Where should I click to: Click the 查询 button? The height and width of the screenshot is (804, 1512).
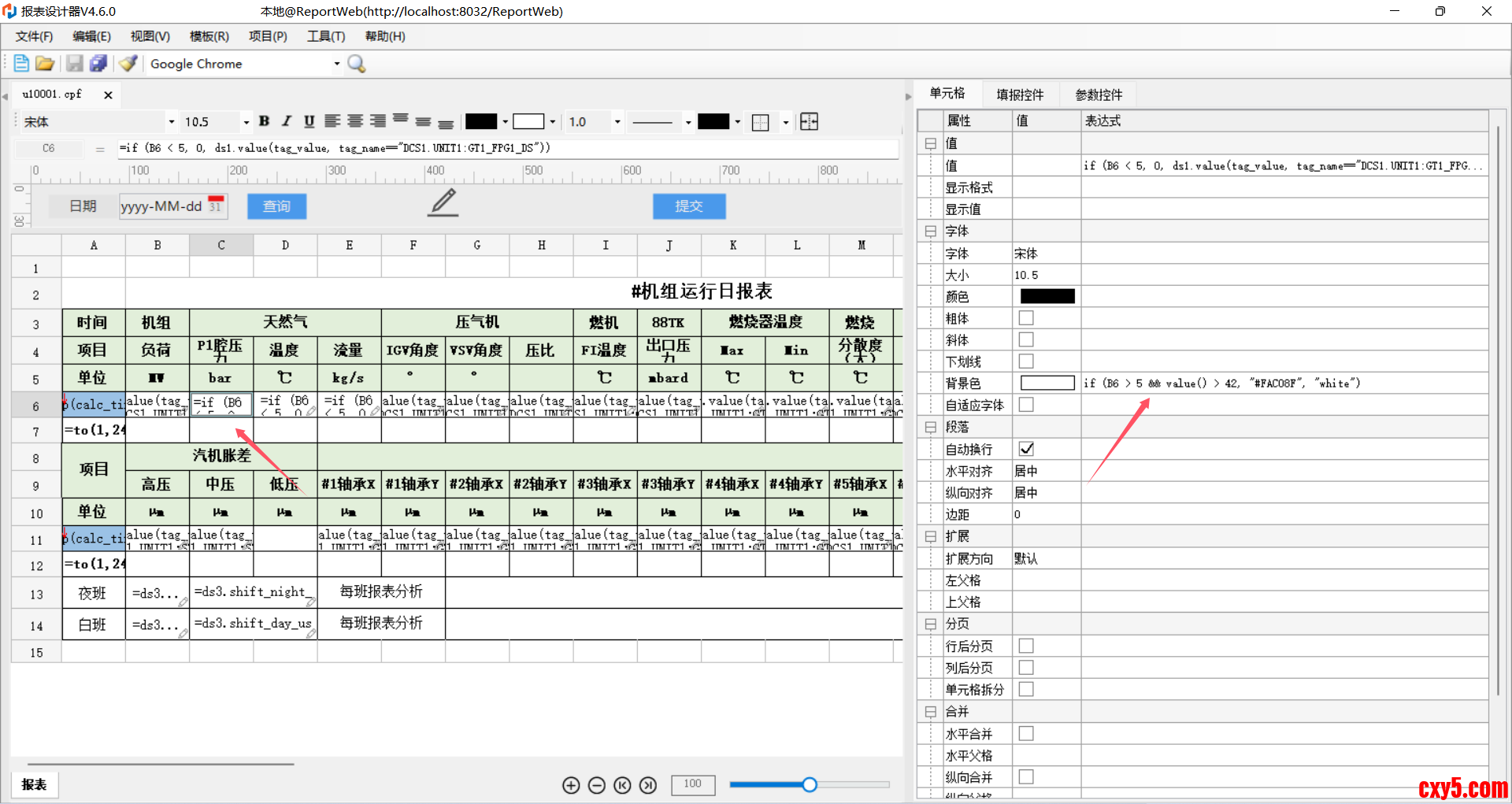tap(276, 206)
